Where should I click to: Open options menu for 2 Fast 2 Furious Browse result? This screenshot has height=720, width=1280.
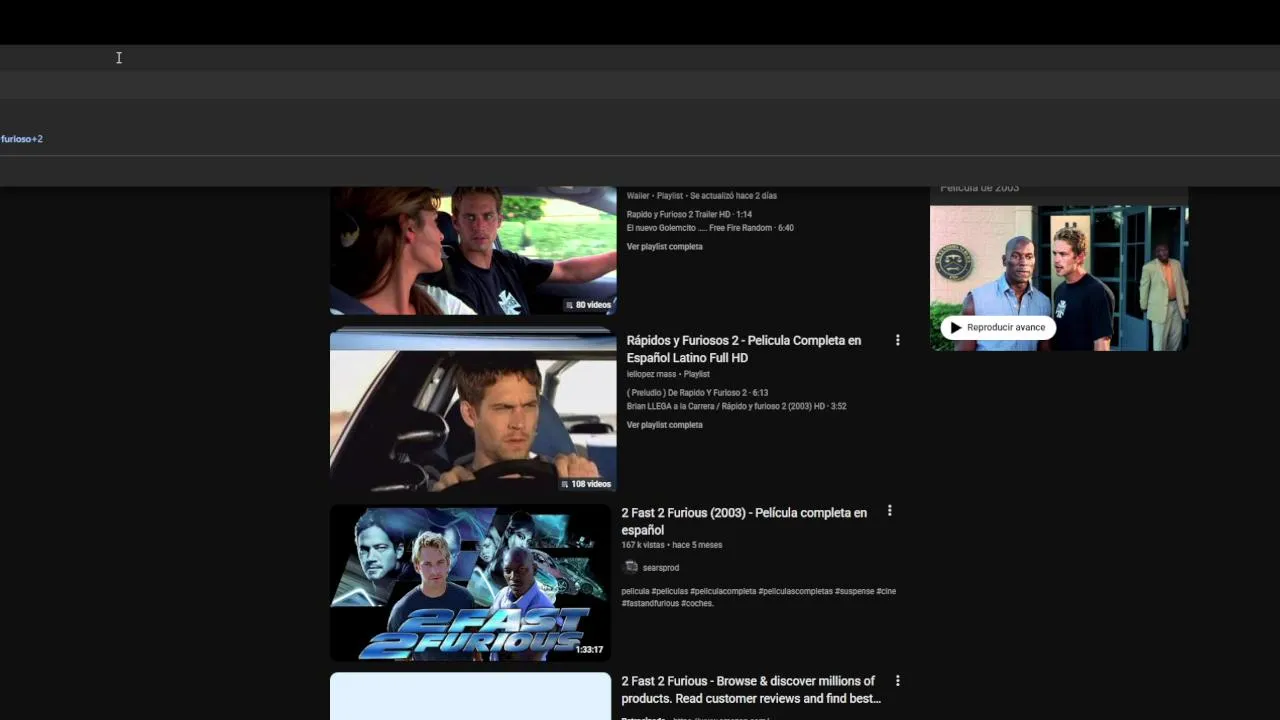pyautogui.click(x=897, y=681)
